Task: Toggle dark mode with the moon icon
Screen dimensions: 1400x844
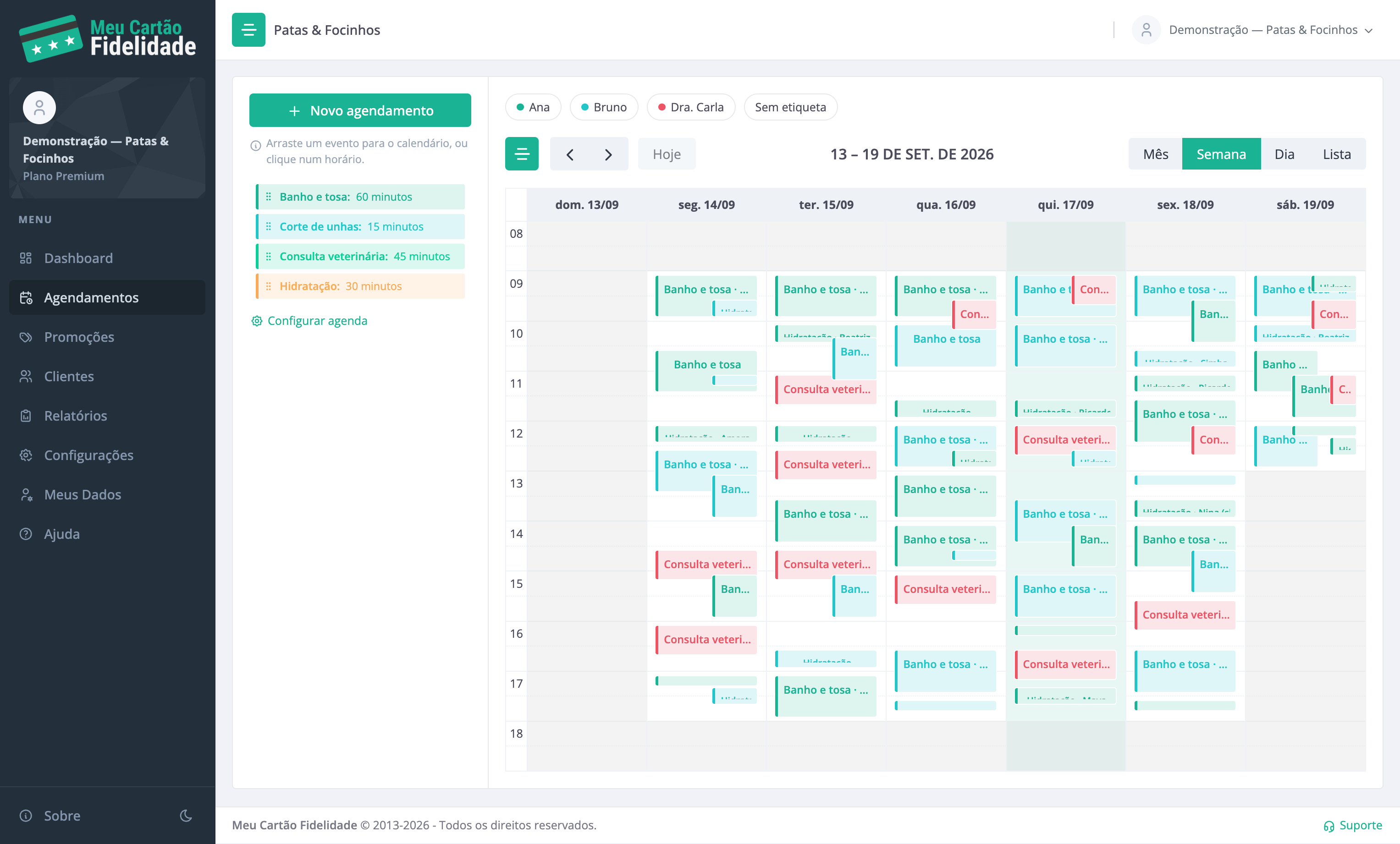Action: [186, 816]
